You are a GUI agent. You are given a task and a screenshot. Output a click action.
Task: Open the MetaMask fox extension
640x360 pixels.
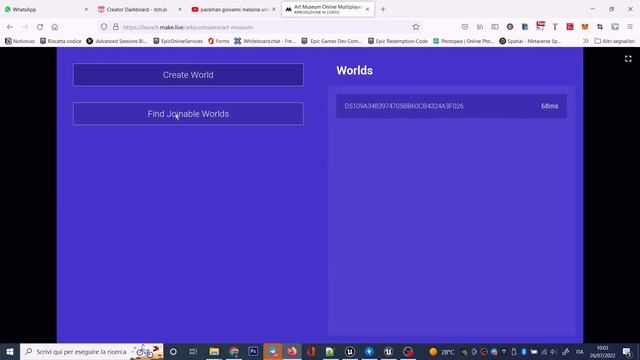[x=585, y=27]
